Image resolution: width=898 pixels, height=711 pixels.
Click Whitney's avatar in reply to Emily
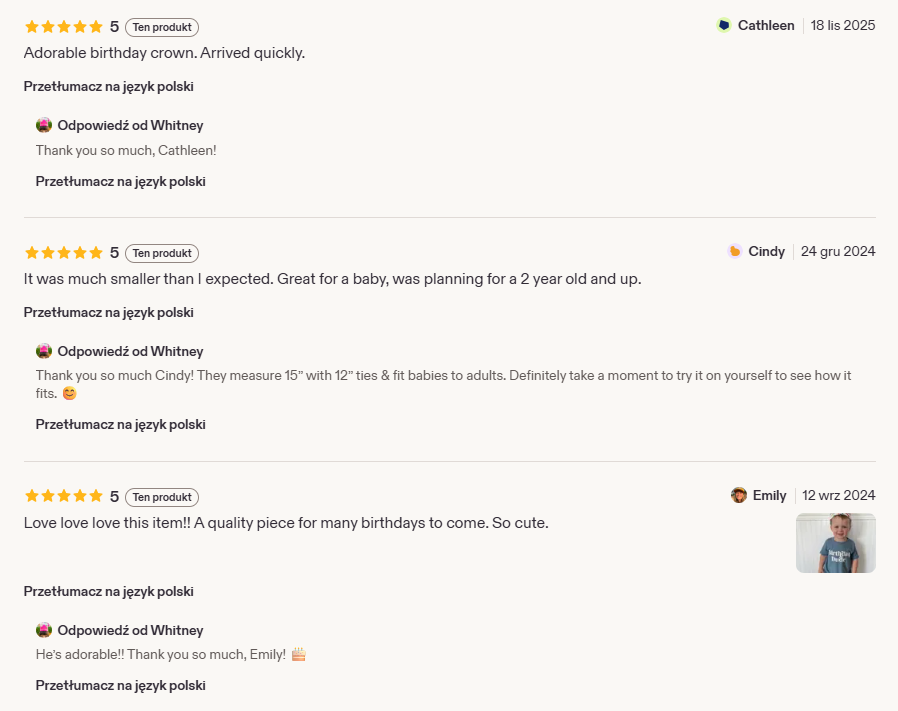[44, 631]
